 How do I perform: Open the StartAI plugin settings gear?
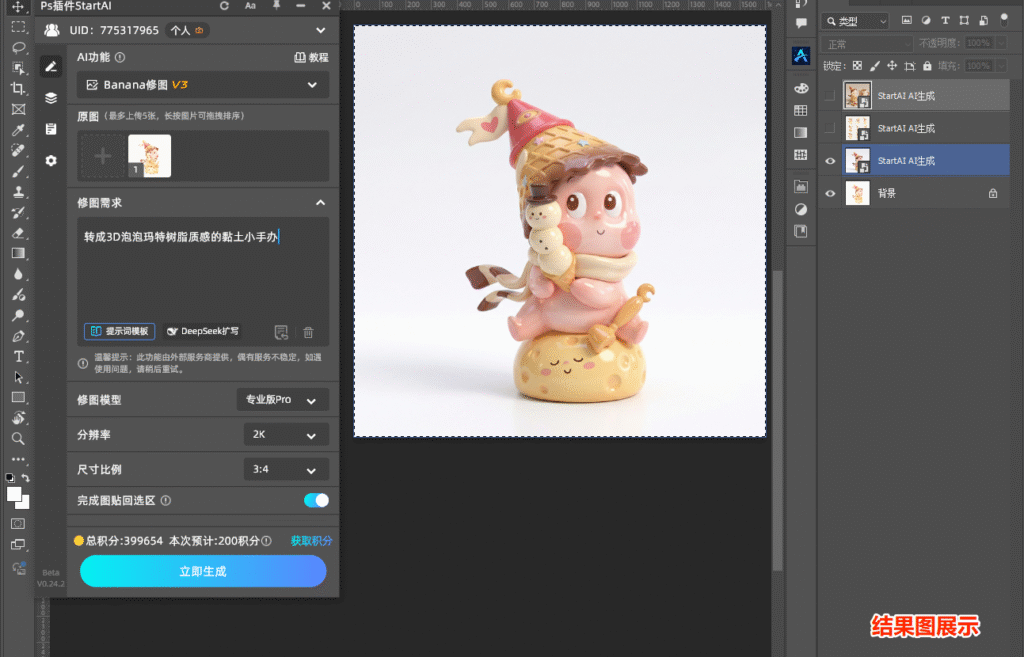(x=51, y=161)
